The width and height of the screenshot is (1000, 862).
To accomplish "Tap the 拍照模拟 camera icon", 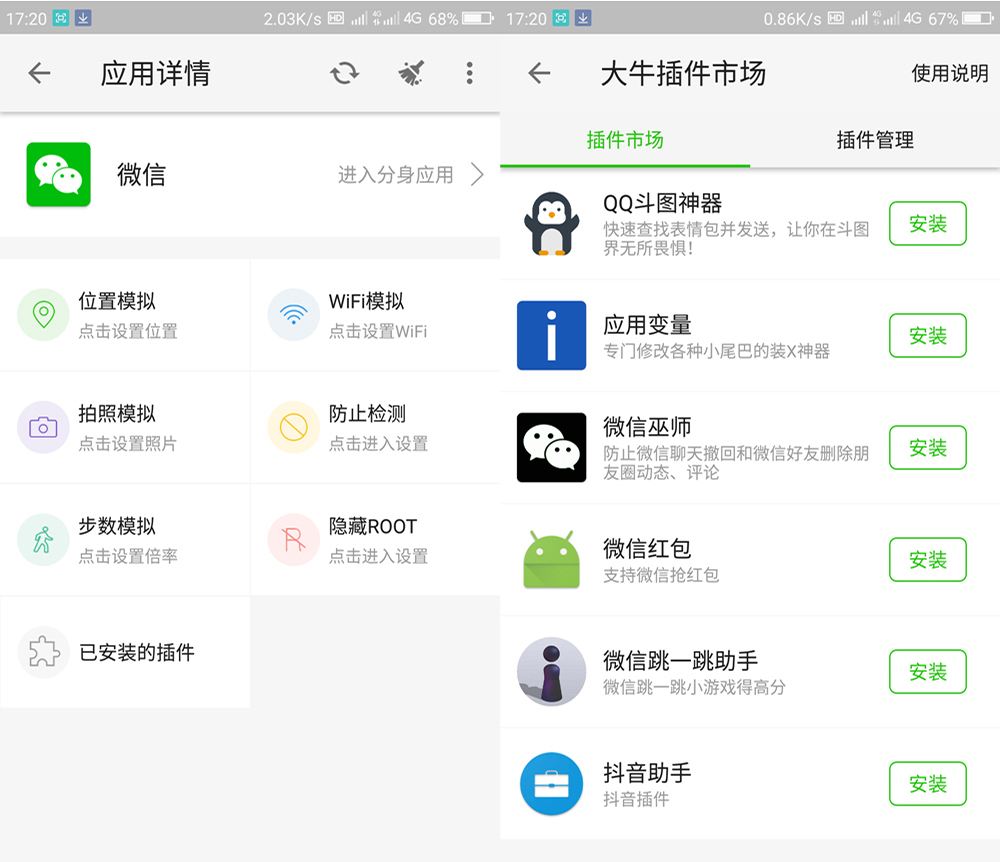I will click(43, 427).
